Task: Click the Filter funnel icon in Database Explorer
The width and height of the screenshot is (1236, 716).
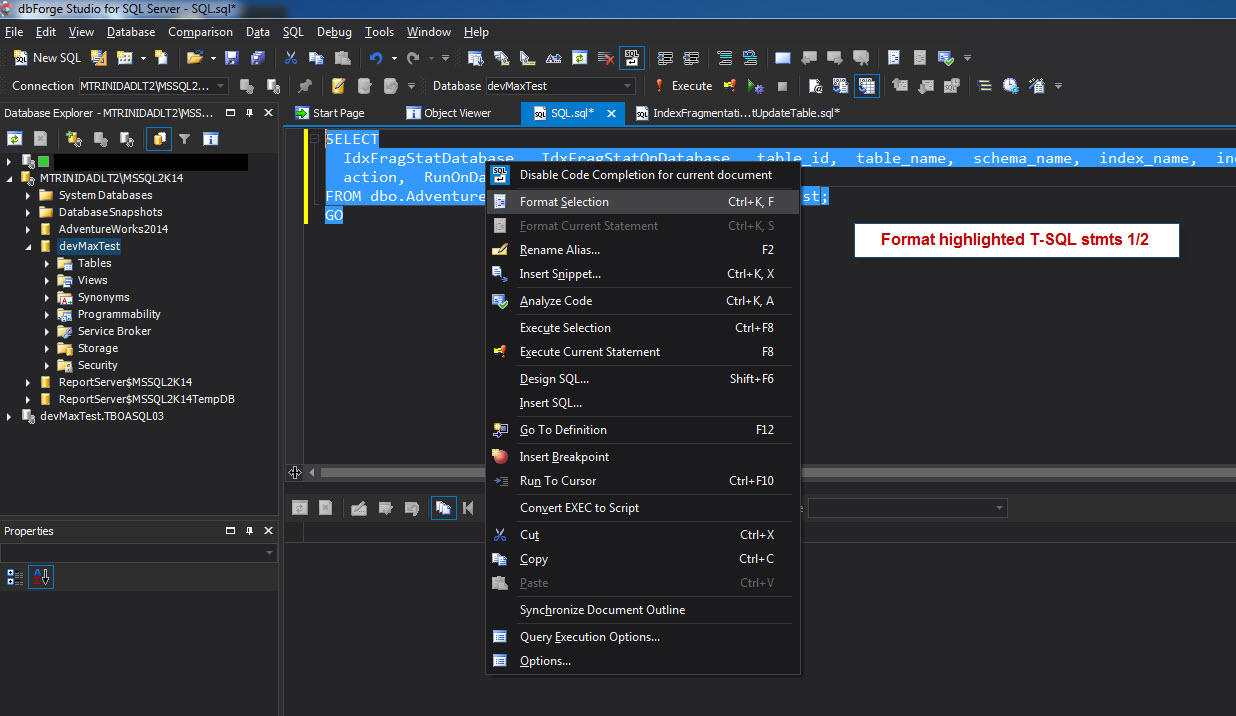Action: click(x=185, y=139)
